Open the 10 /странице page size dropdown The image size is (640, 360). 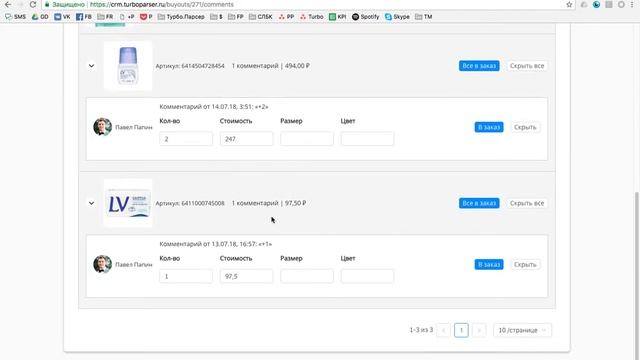pos(522,330)
